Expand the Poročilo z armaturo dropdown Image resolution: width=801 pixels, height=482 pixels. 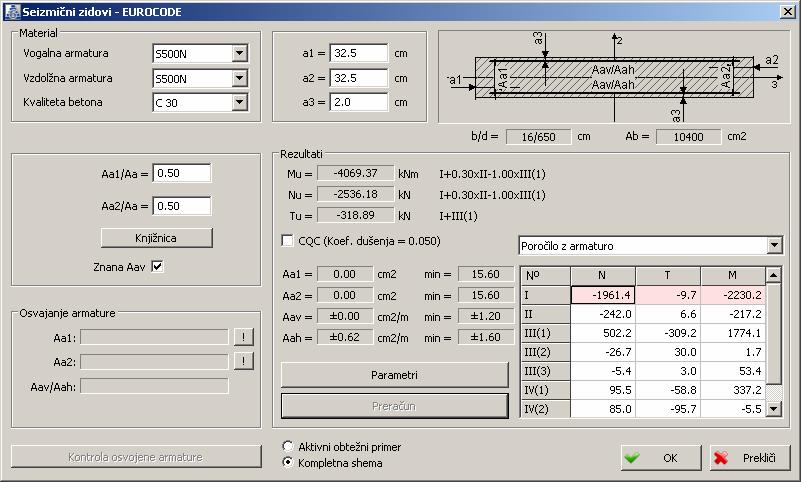point(774,246)
